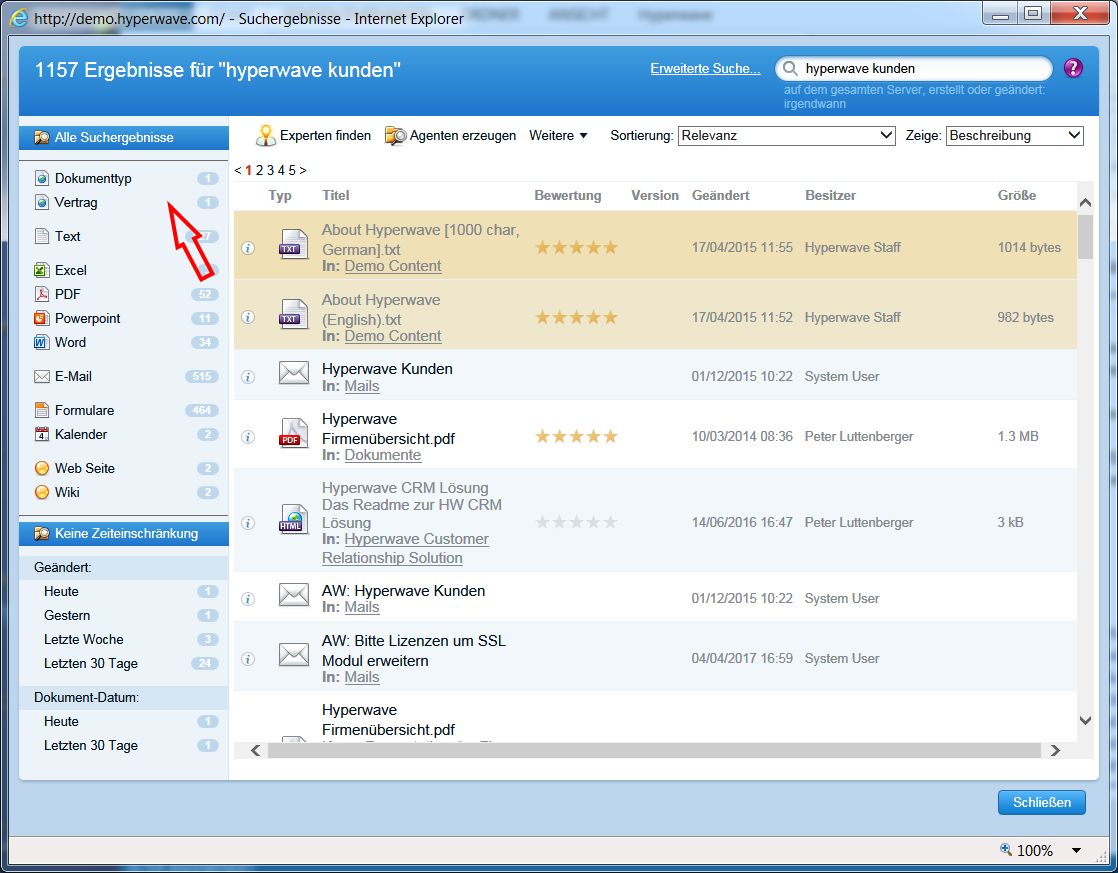Click vertical scrollbar down arrow
This screenshot has width=1118, height=873.
coord(1085,720)
